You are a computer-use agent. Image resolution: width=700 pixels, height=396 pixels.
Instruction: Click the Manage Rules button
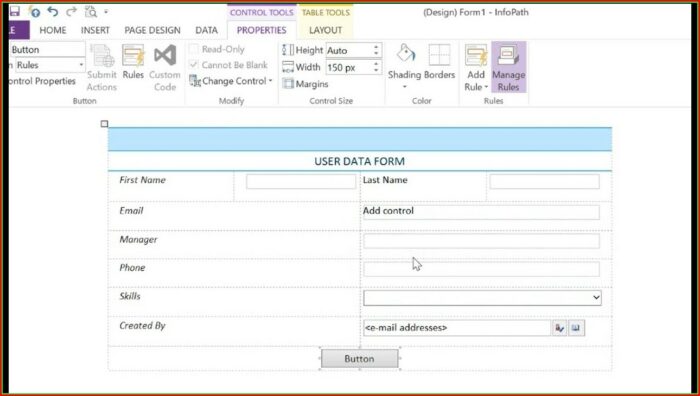point(508,68)
